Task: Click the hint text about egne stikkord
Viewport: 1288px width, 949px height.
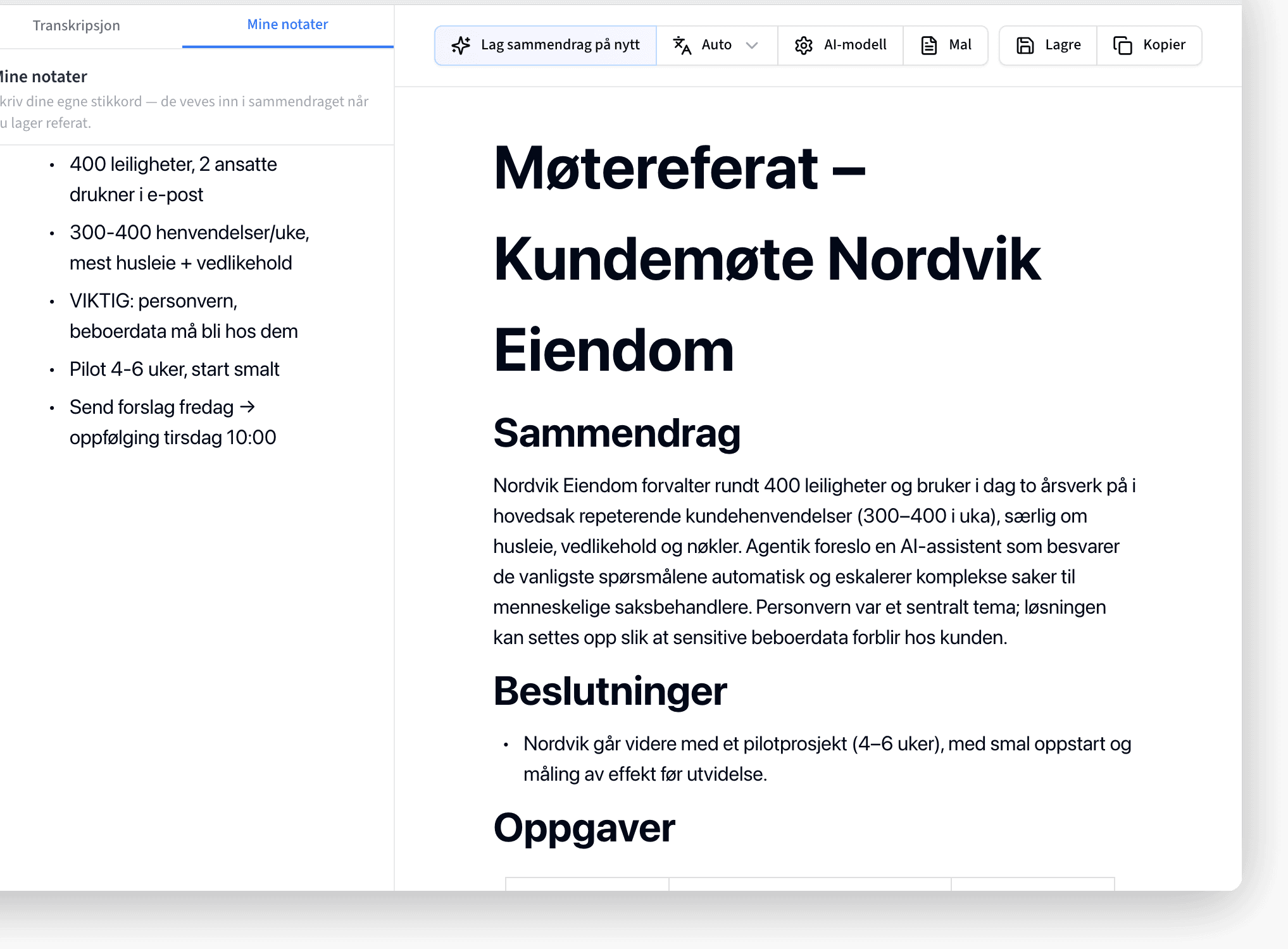Action: (184, 112)
